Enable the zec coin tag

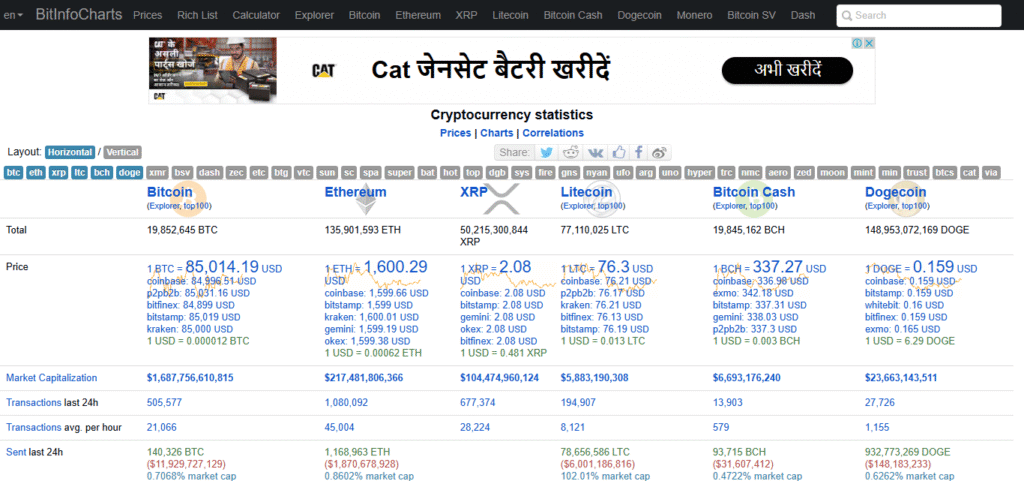pos(236,173)
